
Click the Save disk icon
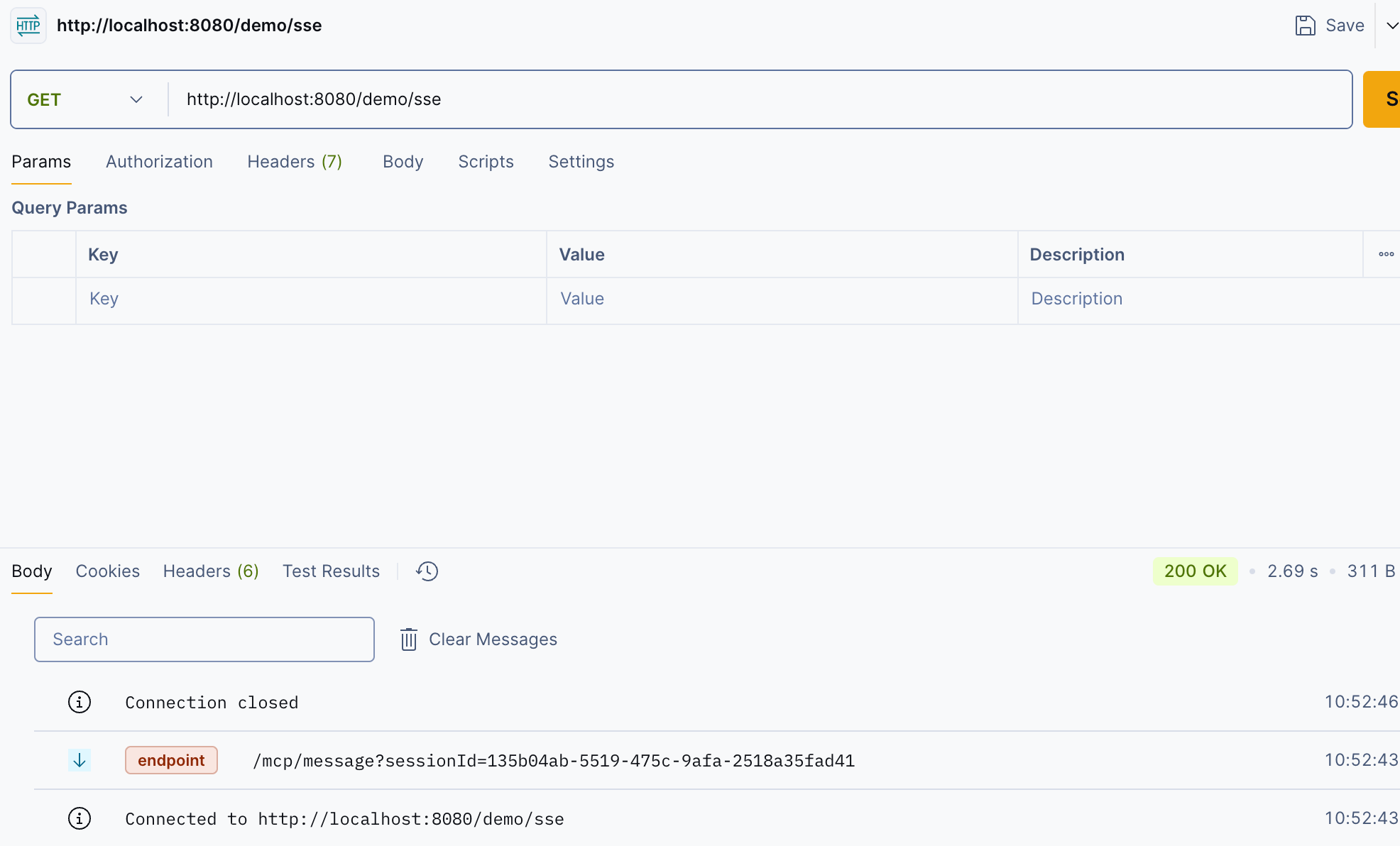1306,25
